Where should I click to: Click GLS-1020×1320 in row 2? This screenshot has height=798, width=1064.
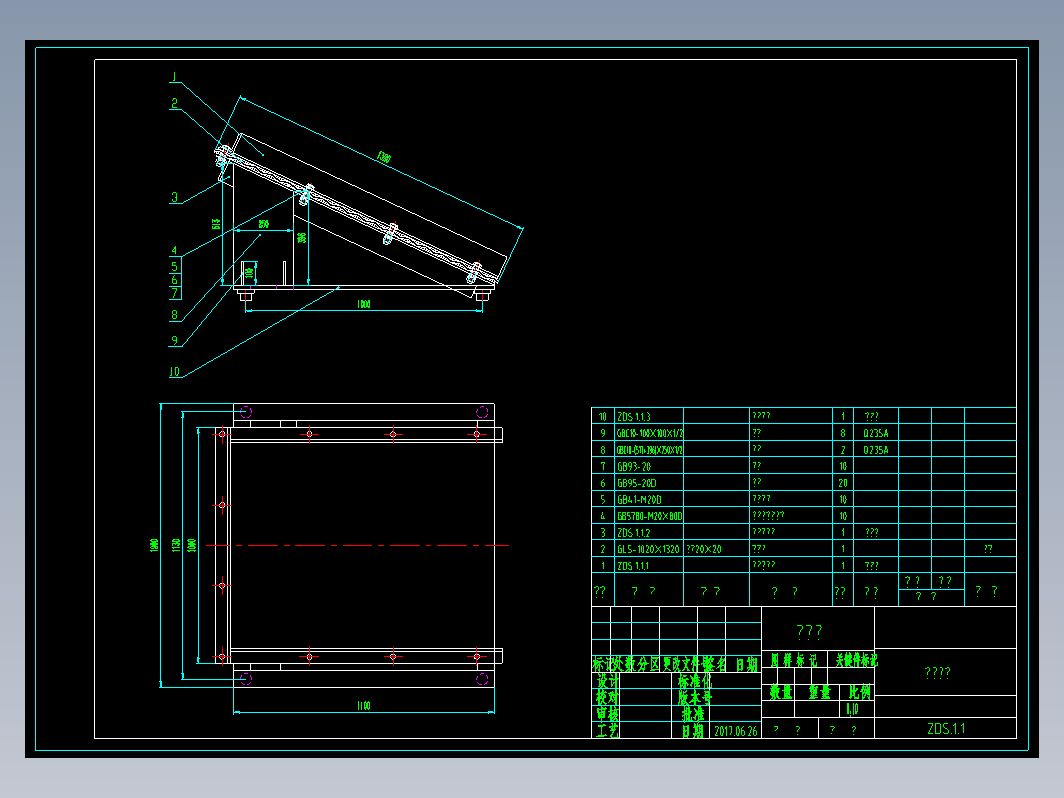648,549
